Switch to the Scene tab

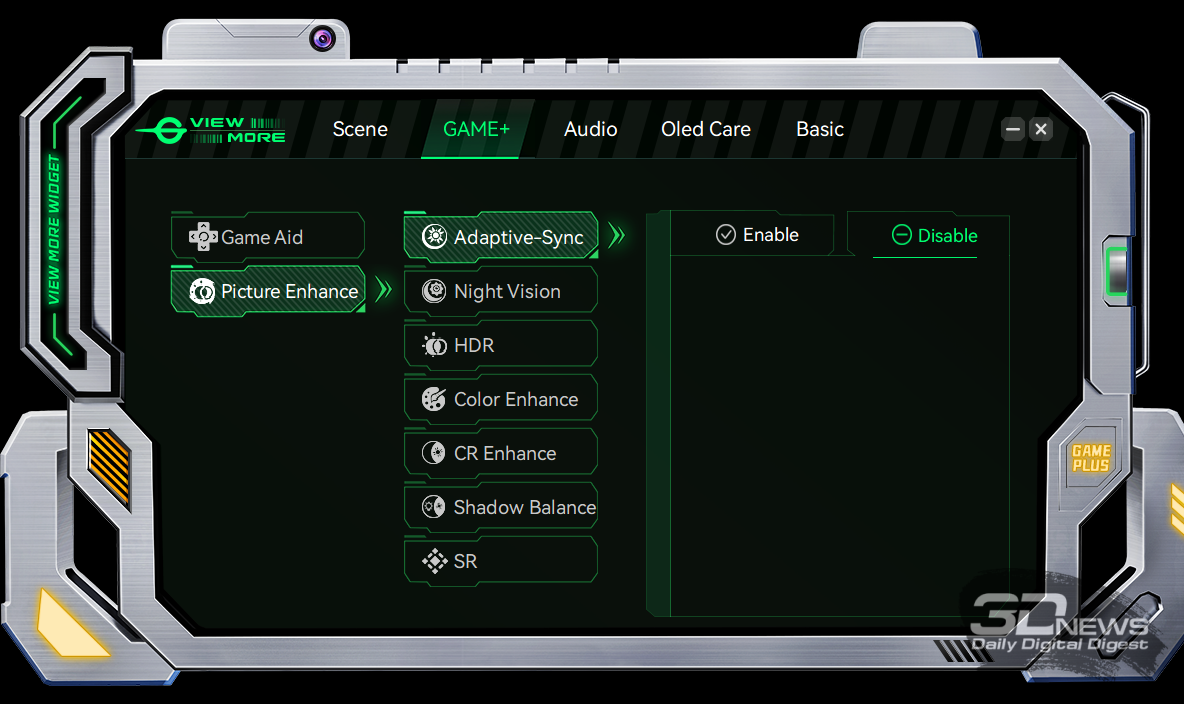pos(360,129)
